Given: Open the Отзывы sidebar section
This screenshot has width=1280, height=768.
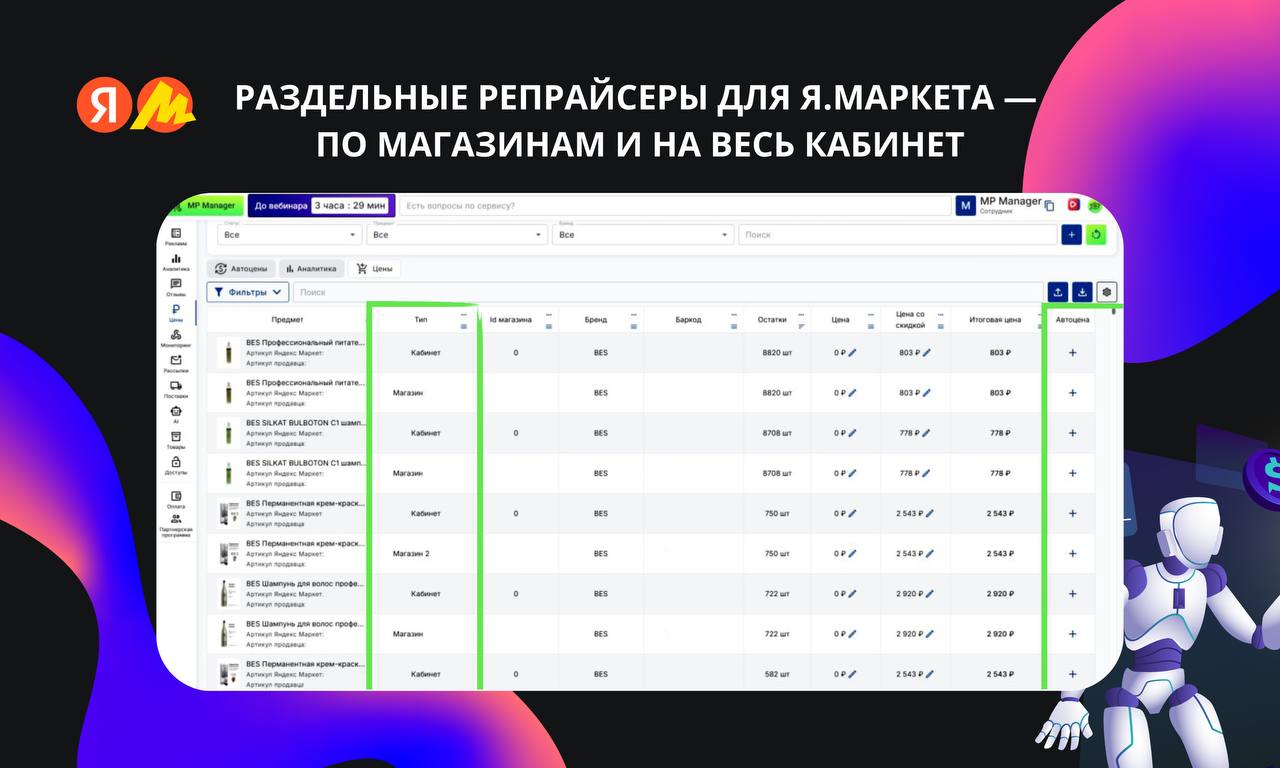Looking at the screenshot, I should 176,287.
